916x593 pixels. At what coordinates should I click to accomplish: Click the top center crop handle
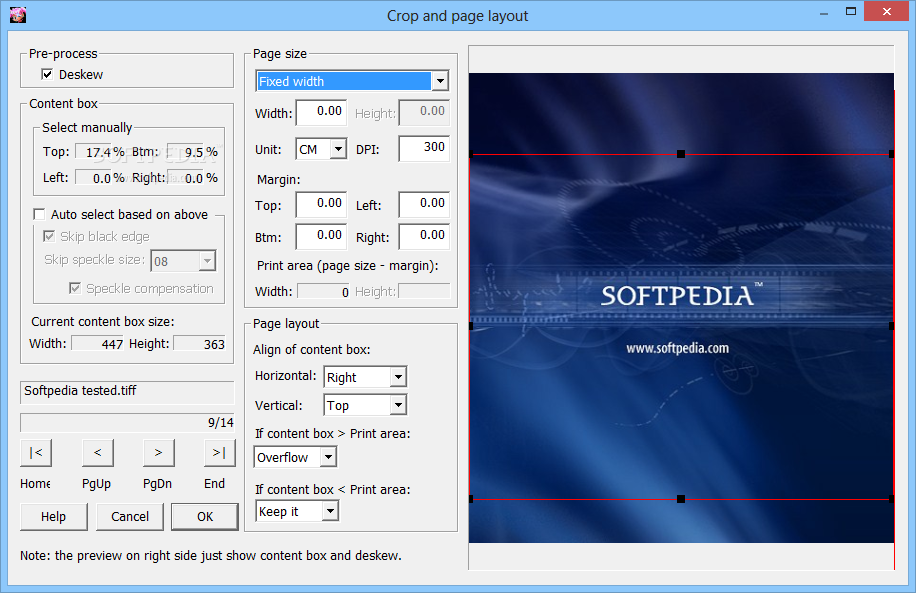click(681, 154)
